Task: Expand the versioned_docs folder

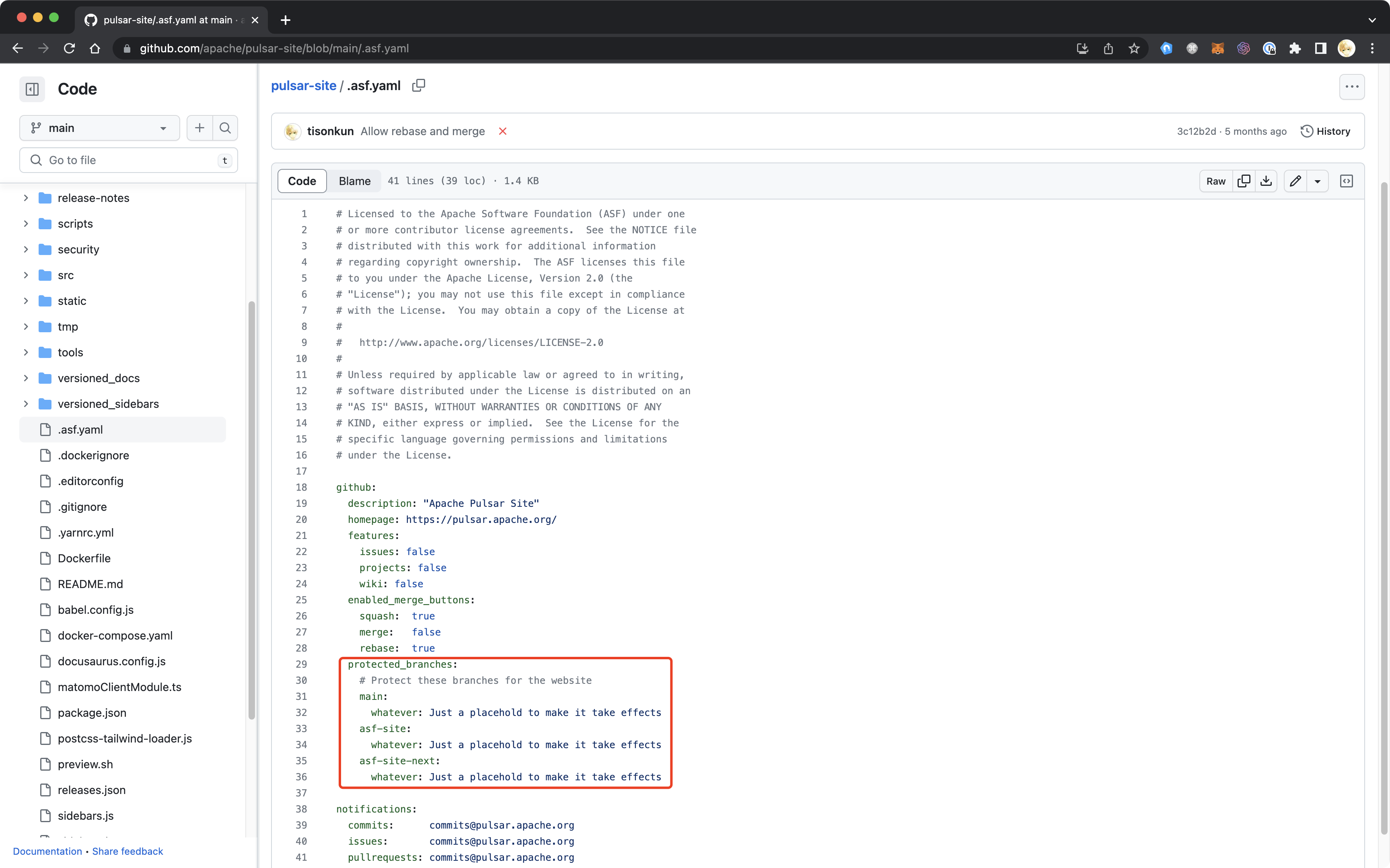Action: pos(26,378)
